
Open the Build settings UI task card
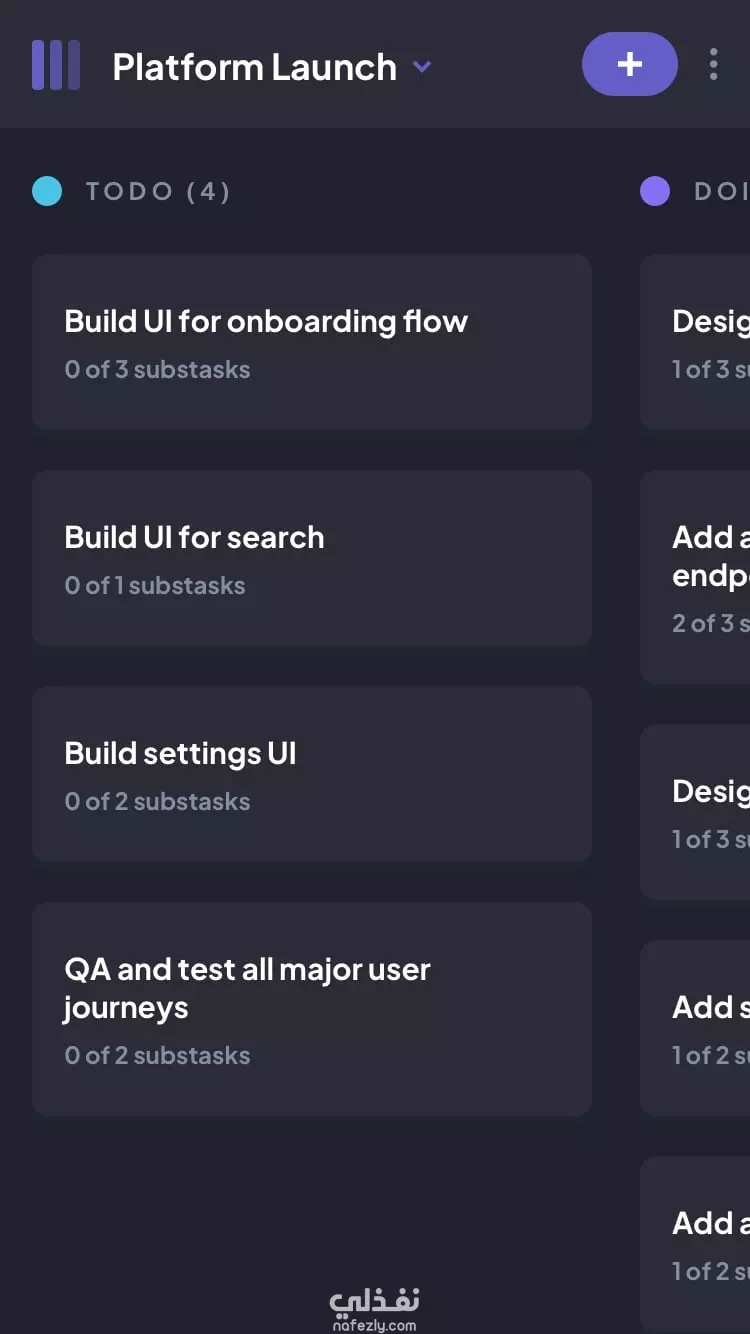pos(312,774)
